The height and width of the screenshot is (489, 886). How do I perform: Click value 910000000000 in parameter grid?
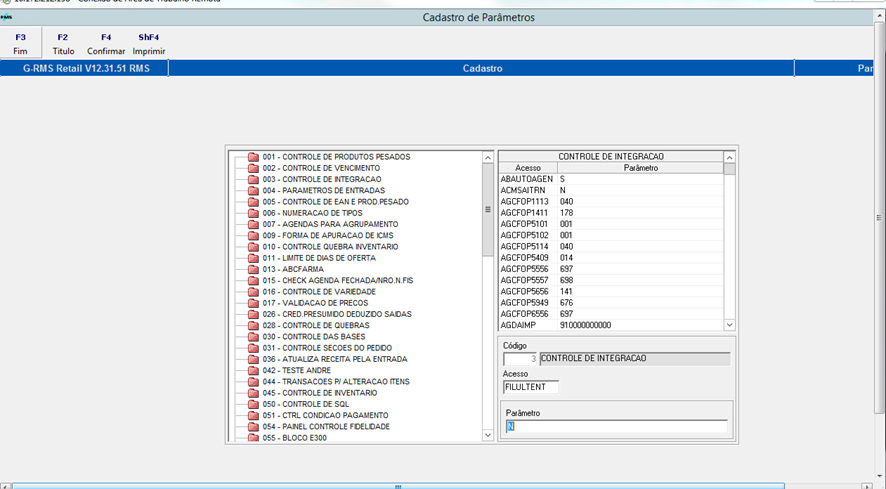point(585,326)
